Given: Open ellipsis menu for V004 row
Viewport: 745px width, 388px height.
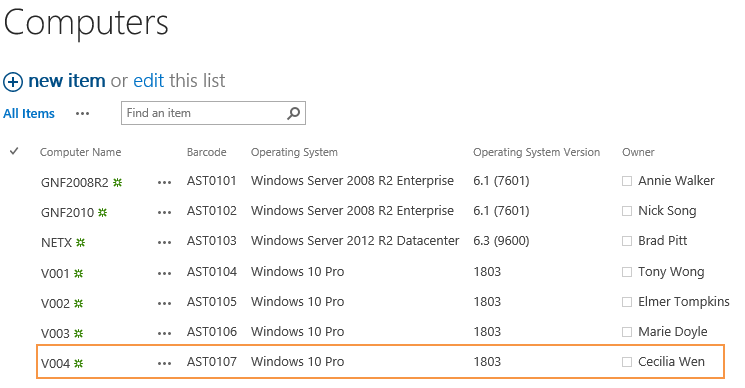Looking at the screenshot, I should coord(164,363).
